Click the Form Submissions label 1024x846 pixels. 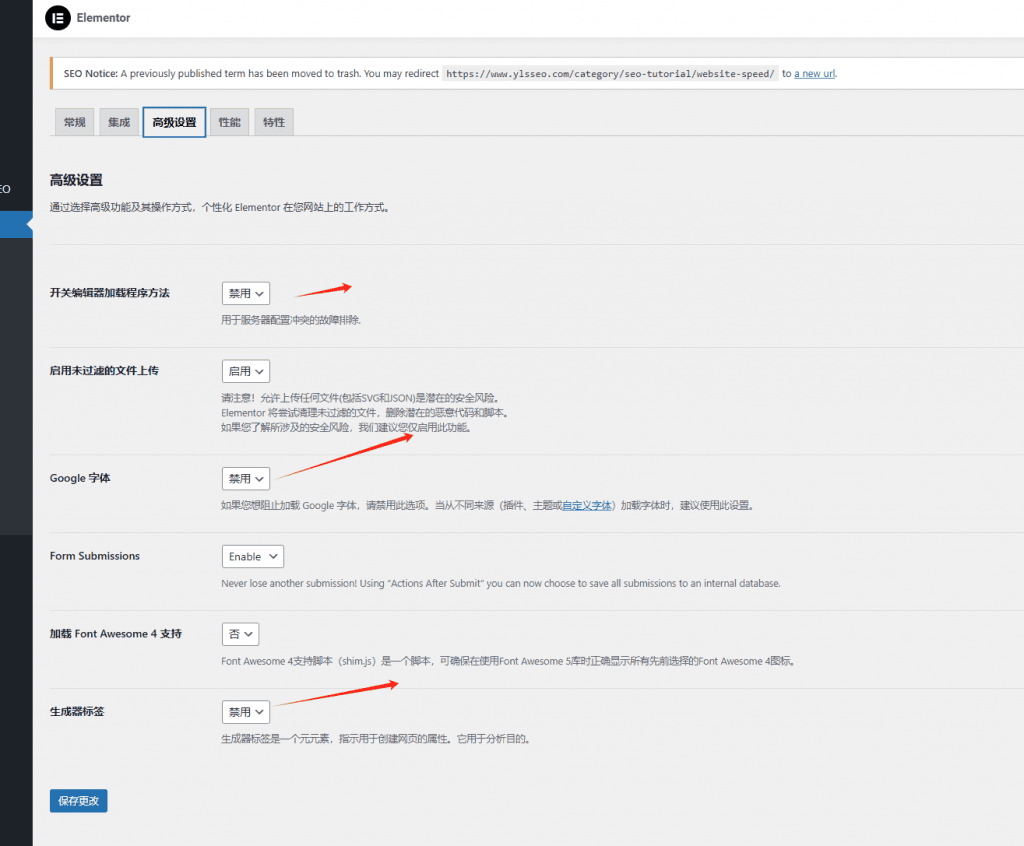click(x=95, y=556)
